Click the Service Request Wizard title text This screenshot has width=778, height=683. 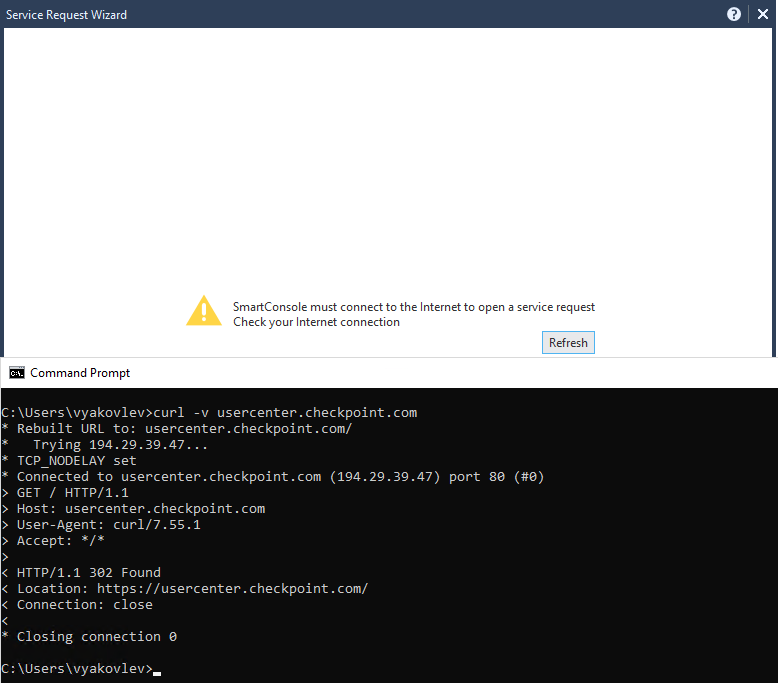67,15
